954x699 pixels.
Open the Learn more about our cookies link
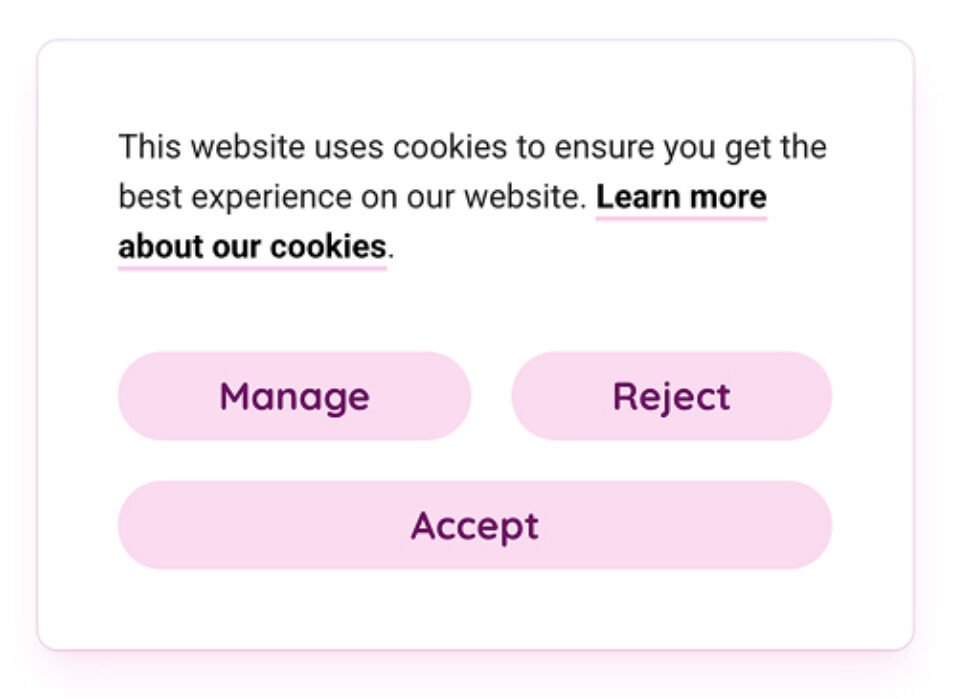tap(681, 197)
